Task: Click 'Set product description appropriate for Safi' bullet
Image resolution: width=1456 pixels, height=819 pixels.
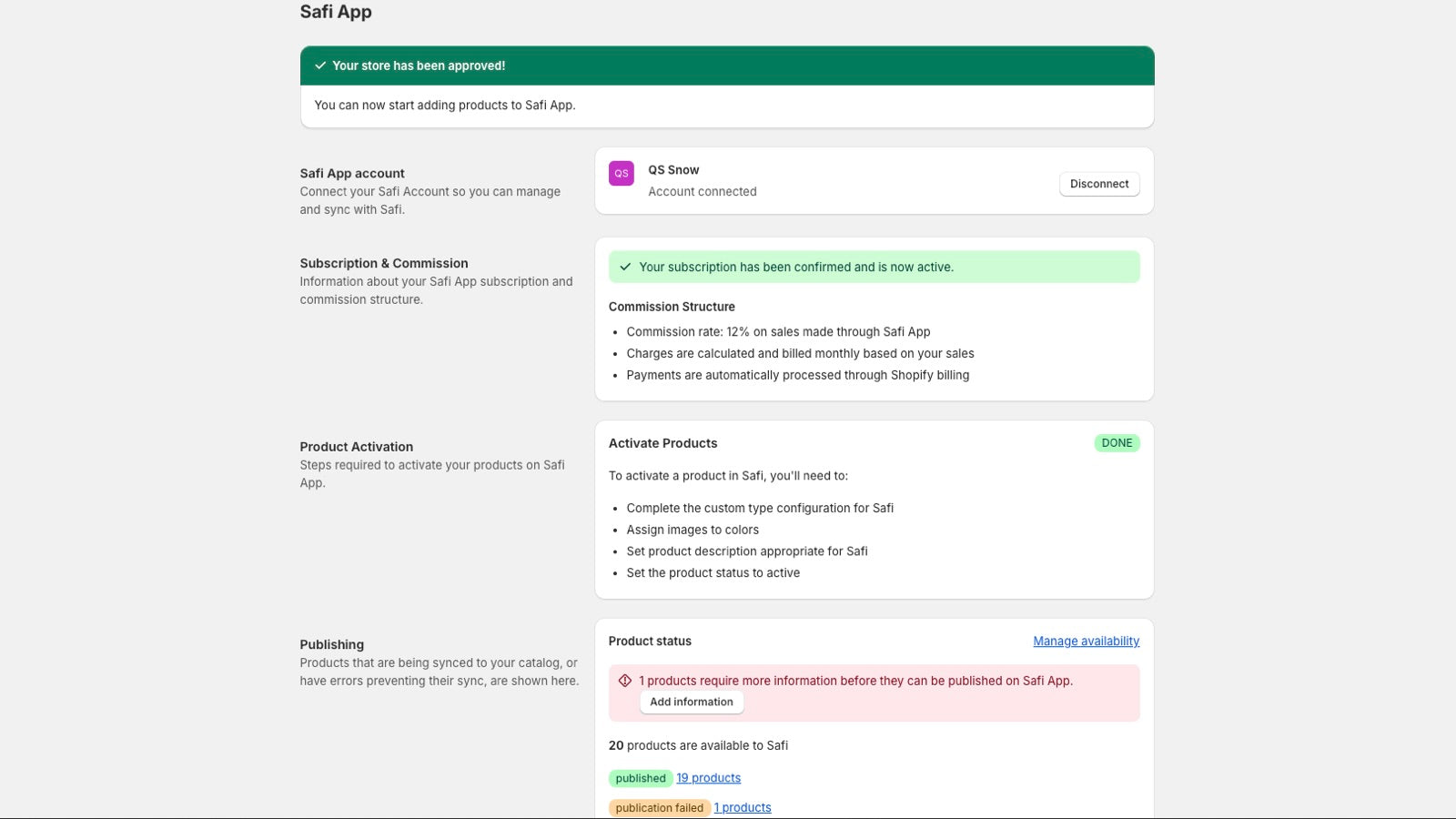Action: coord(747,551)
